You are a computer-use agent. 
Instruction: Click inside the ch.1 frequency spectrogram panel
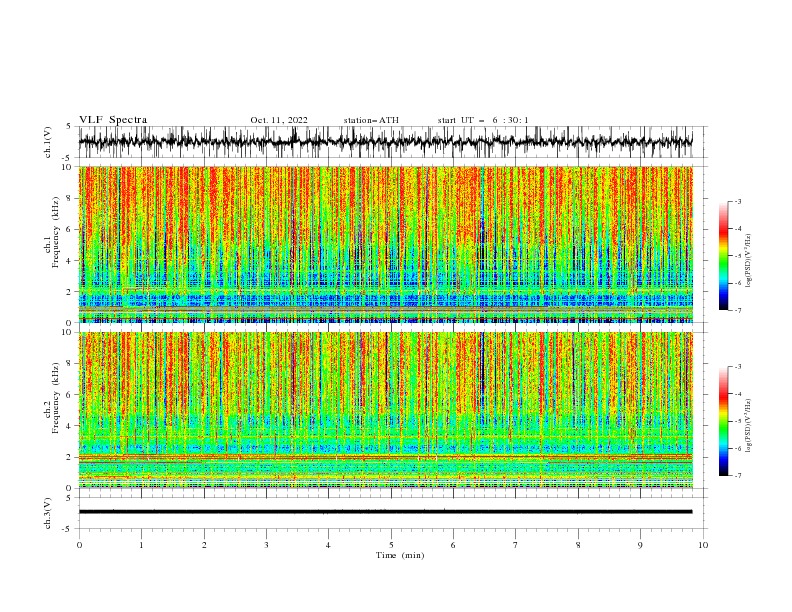[385, 244]
